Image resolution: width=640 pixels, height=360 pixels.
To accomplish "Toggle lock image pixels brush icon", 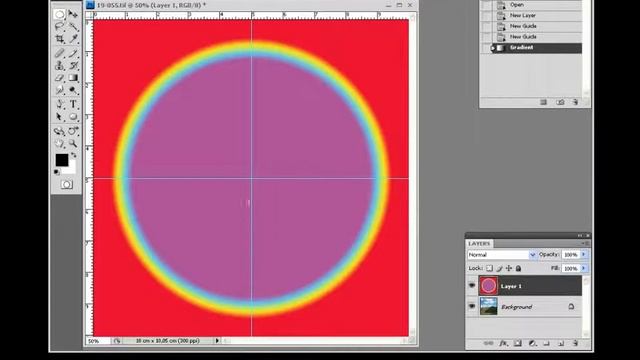I will click(499, 268).
